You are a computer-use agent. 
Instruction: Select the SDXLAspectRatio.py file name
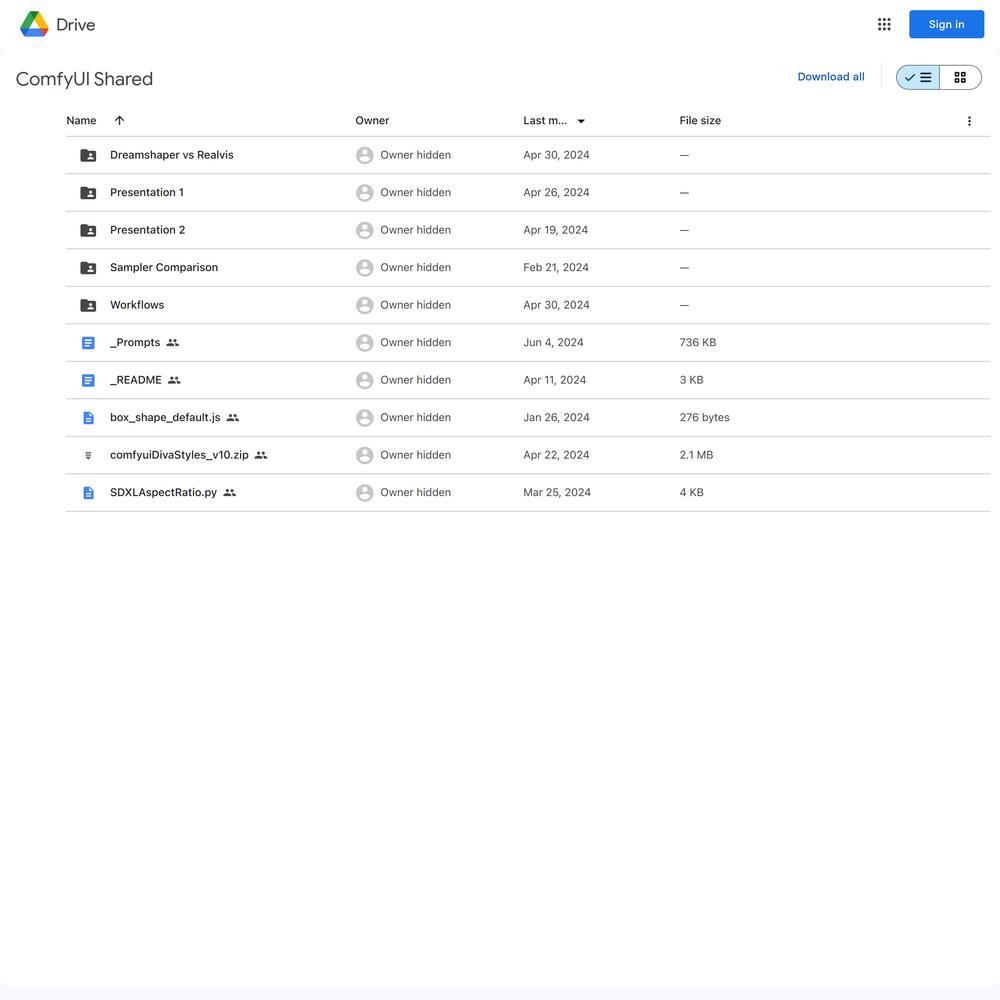tap(163, 492)
